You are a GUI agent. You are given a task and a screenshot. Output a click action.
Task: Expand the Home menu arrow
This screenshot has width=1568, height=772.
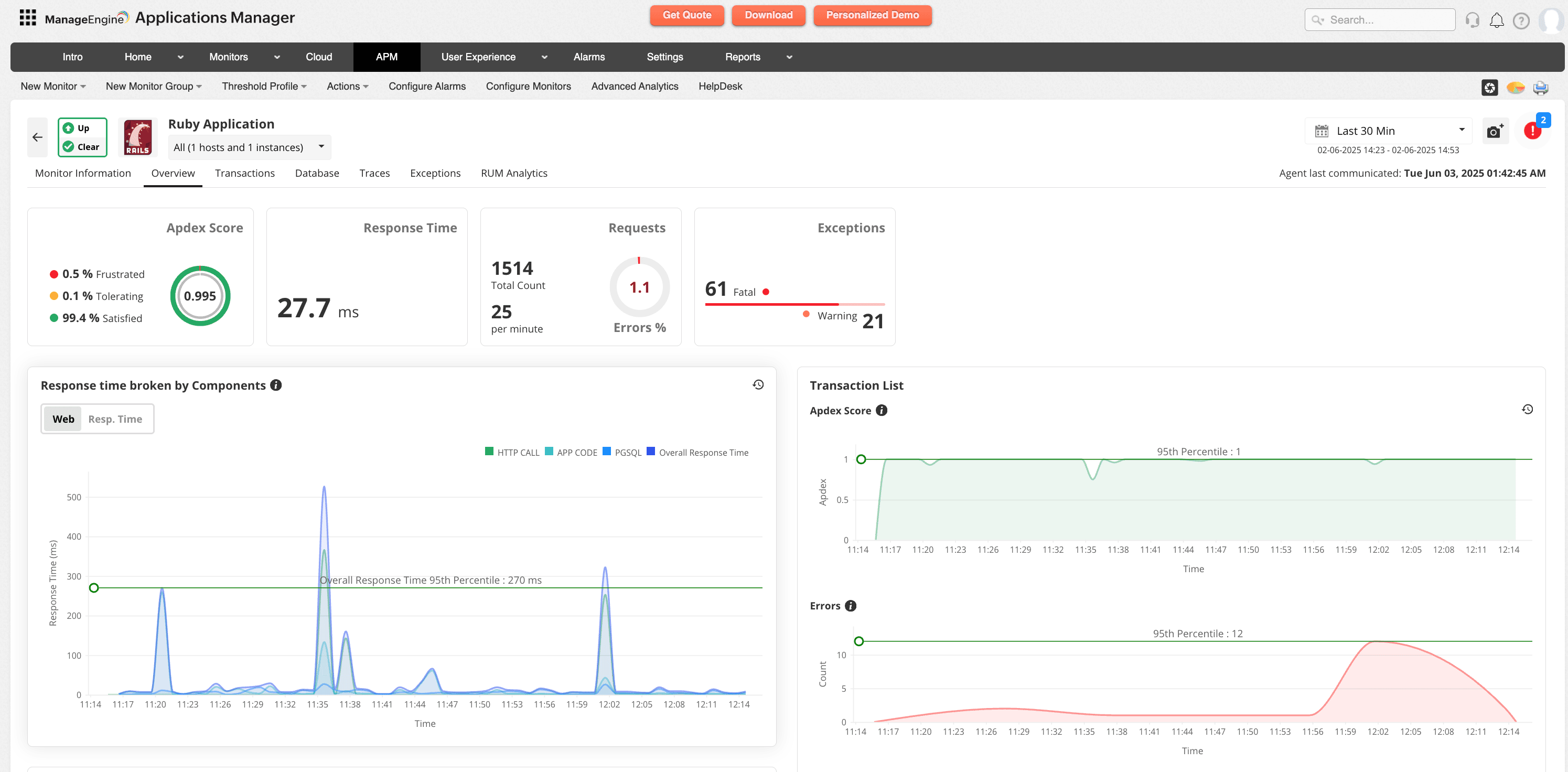pos(180,57)
